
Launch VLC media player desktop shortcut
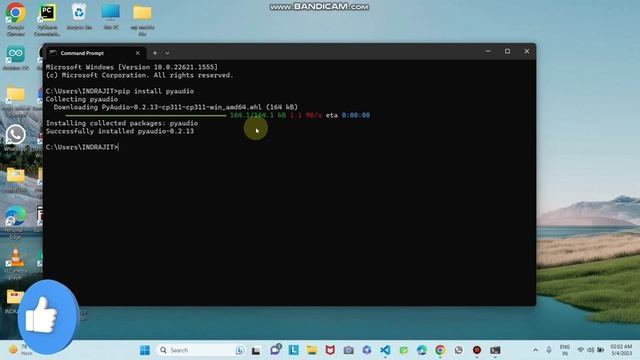(x=16, y=263)
